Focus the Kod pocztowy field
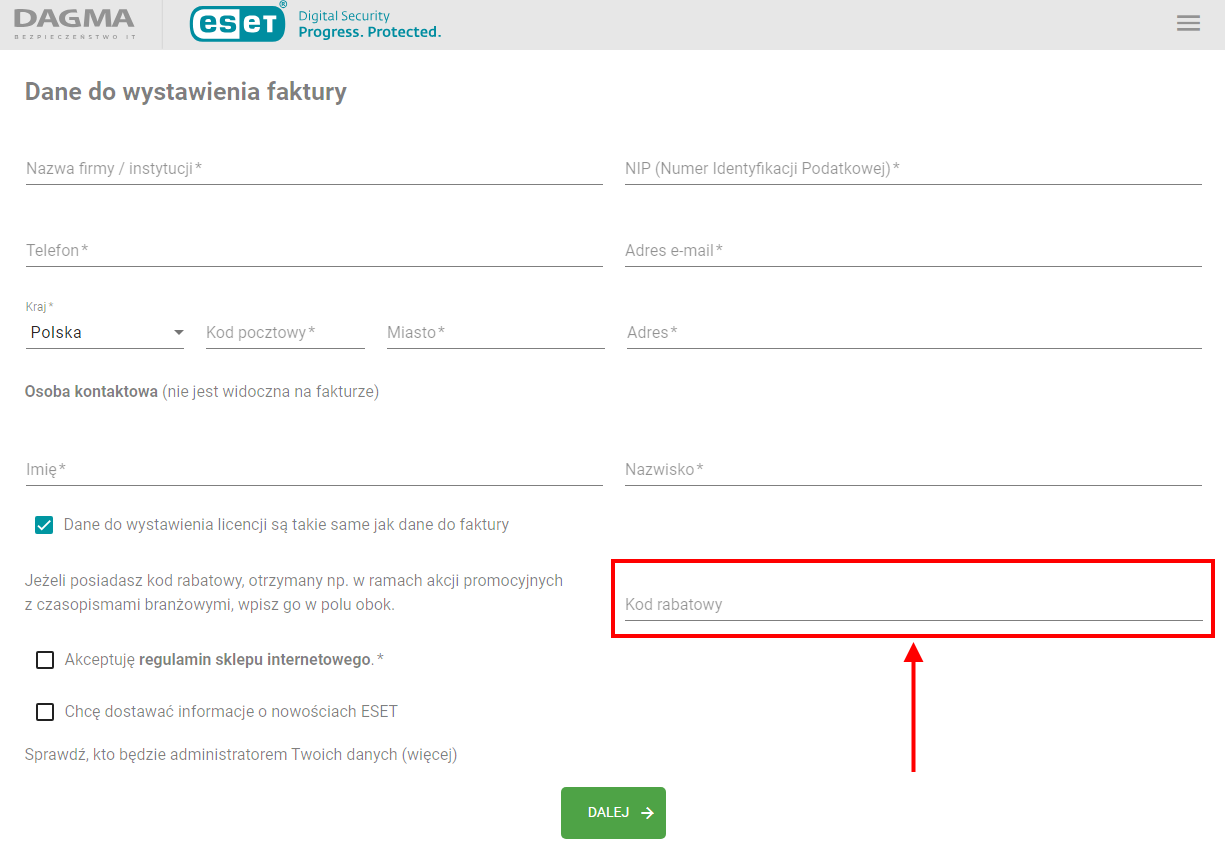This screenshot has width=1225, height=846. 285,332
